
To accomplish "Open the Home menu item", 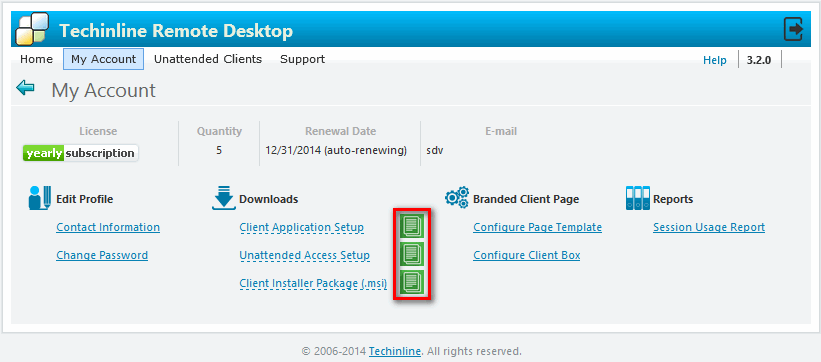I will 36,59.
